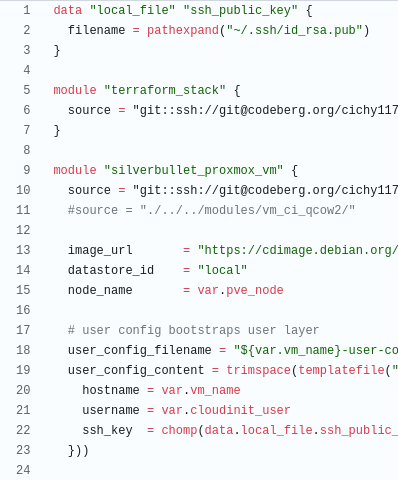398x480 pixels.
Task: Click 'hostname' key on line 20
Action: coord(111,390)
